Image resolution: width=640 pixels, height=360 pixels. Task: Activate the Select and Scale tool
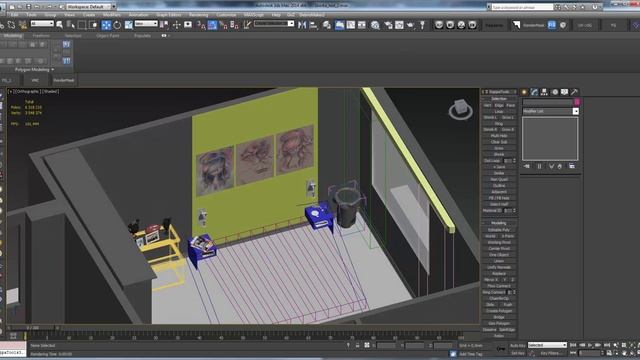[x=129, y=25]
